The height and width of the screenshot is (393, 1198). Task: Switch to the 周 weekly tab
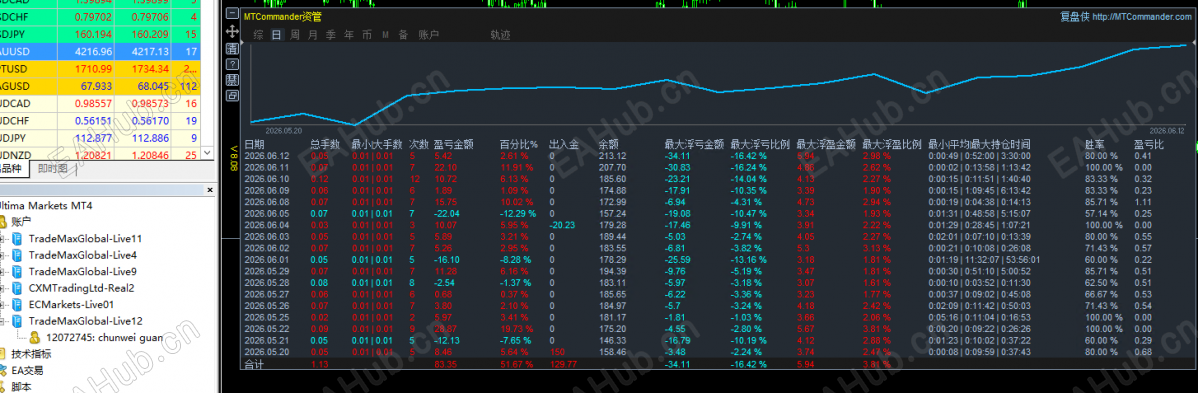(295, 35)
